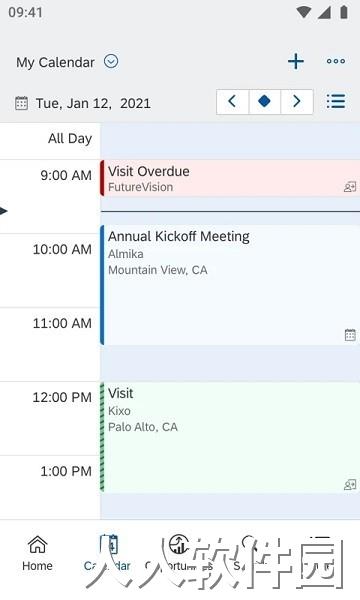
Task: Switch to list view icon
Action: (x=336, y=101)
